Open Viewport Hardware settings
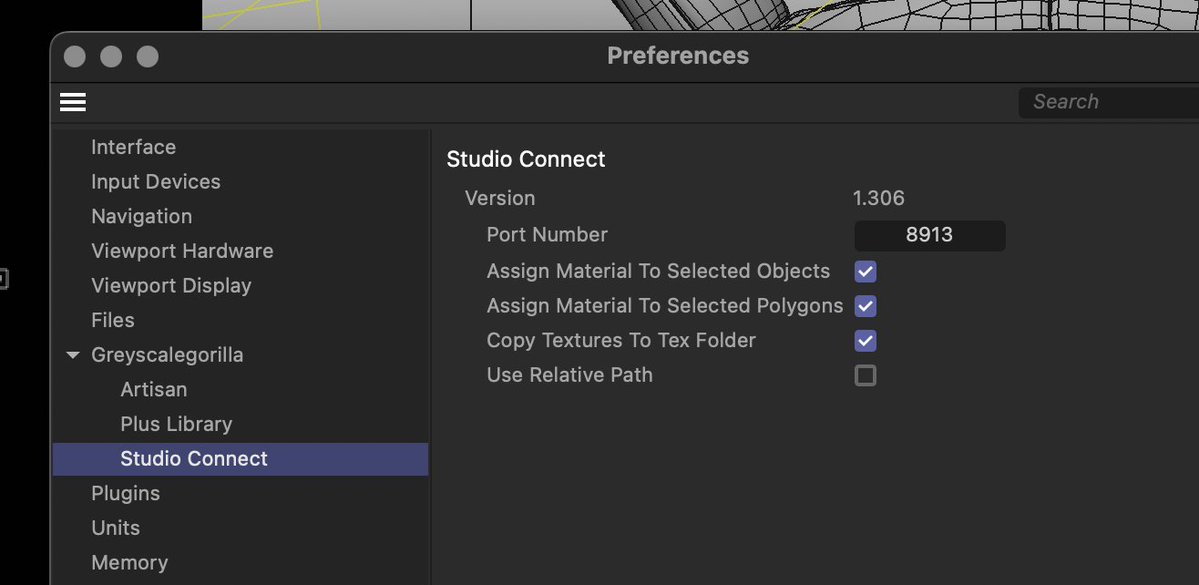Image resolution: width=1199 pixels, height=585 pixels. pos(182,251)
